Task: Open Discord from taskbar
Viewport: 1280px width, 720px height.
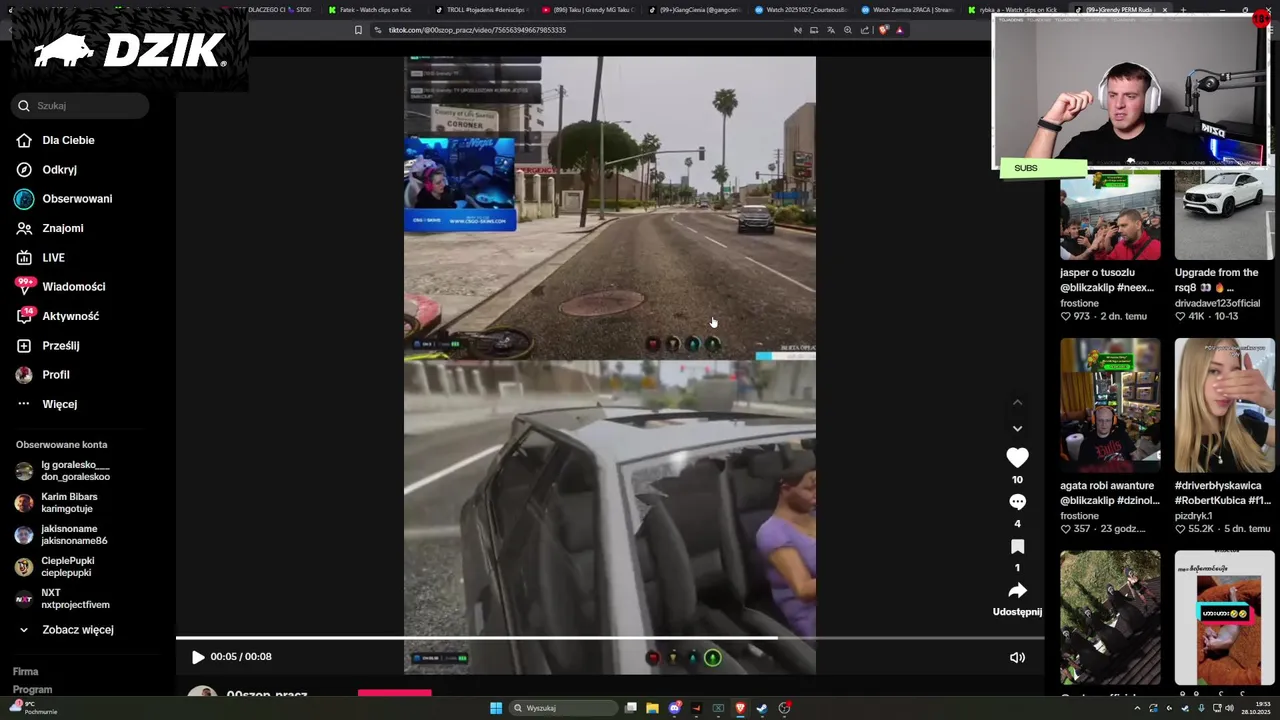Action: click(675, 708)
